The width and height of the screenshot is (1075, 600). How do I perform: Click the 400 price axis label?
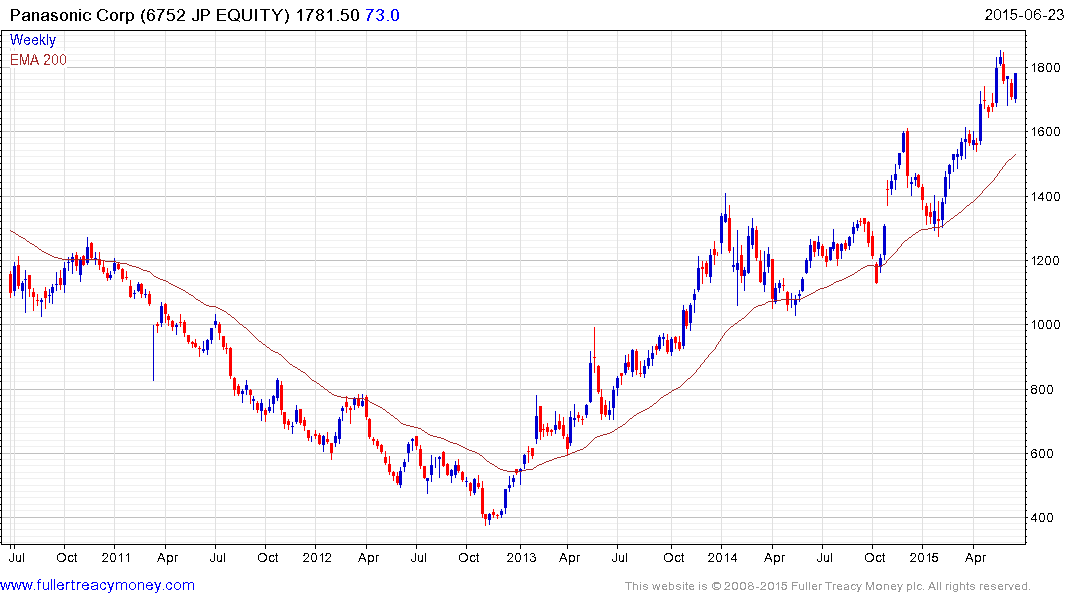pyautogui.click(x=1045, y=518)
